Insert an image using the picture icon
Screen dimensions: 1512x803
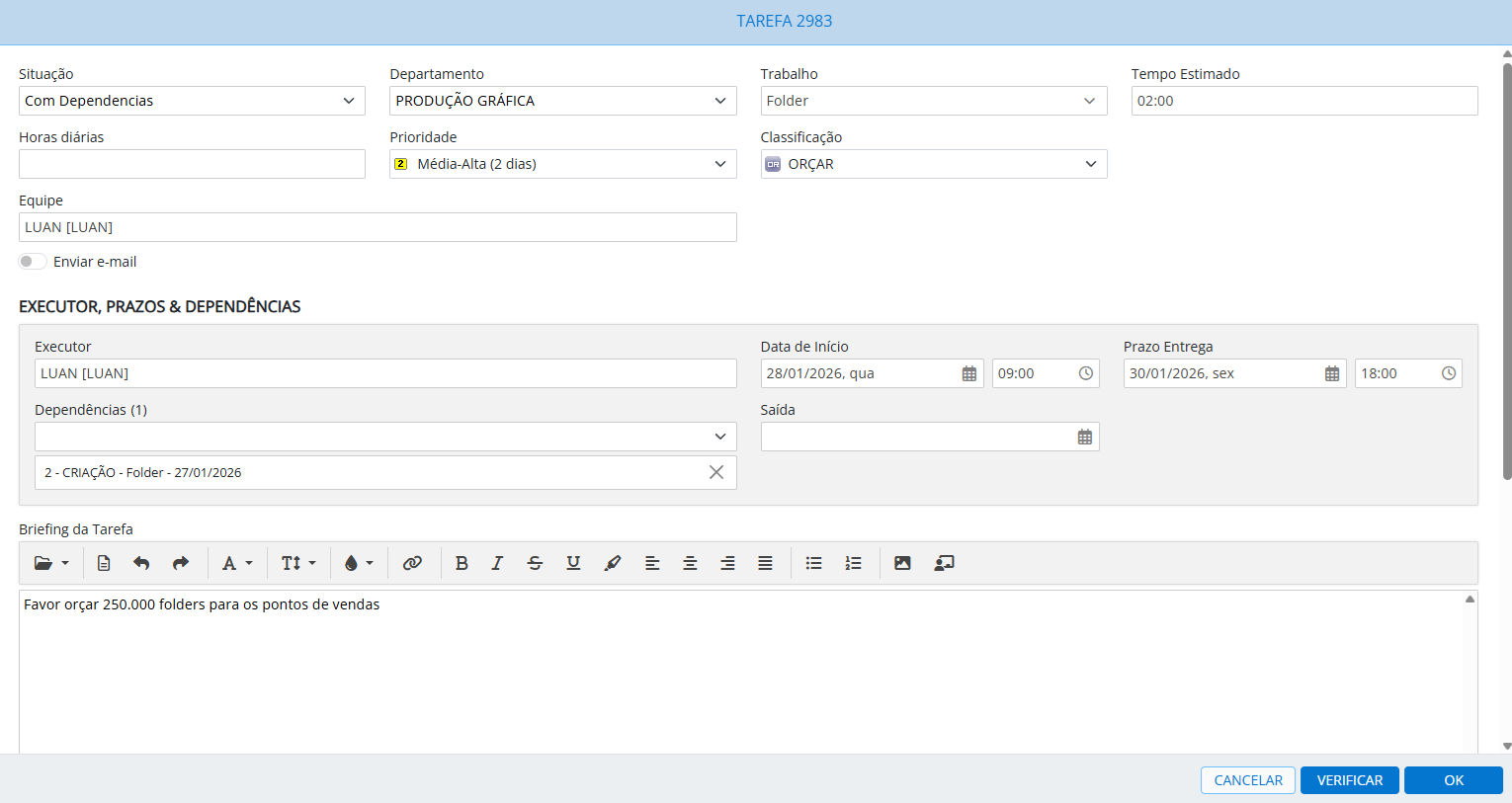point(902,563)
